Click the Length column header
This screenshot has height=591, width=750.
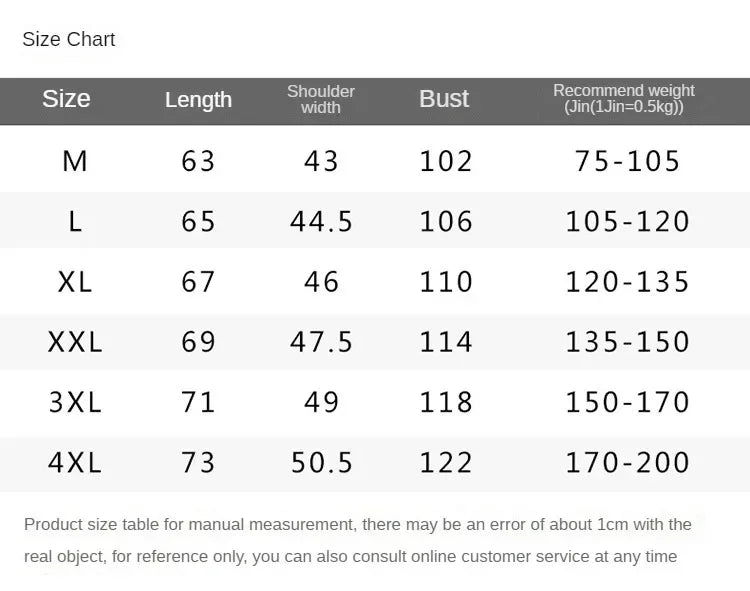[199, 100]
